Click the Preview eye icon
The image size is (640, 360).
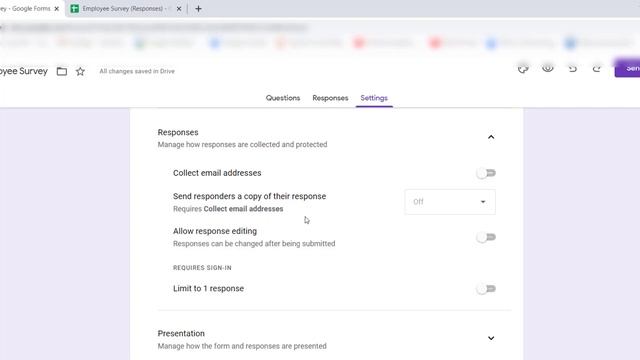click(x=548, y=68)
